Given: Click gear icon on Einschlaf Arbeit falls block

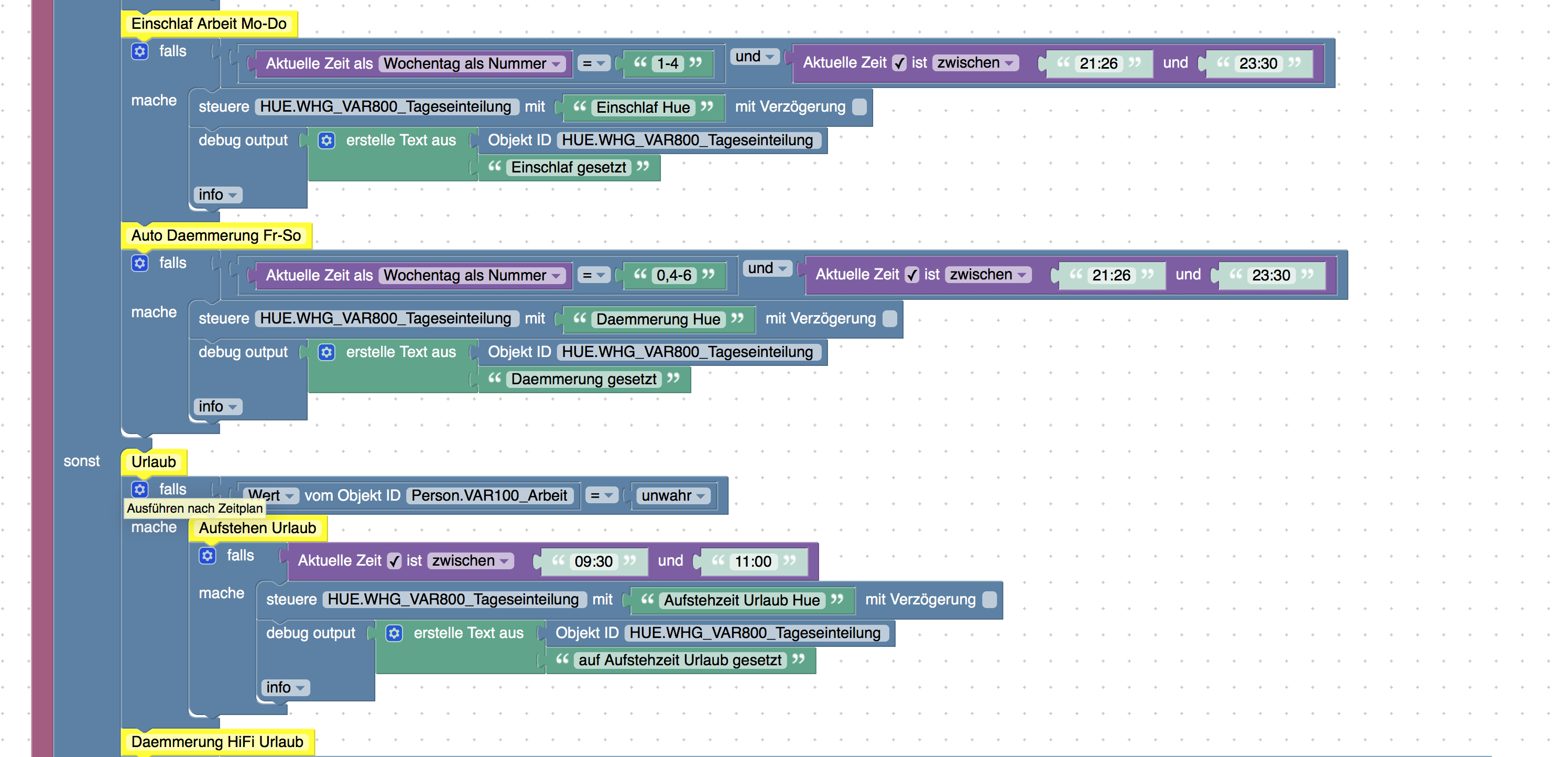Looking at the screenshot, I should (x=139, y=51).
